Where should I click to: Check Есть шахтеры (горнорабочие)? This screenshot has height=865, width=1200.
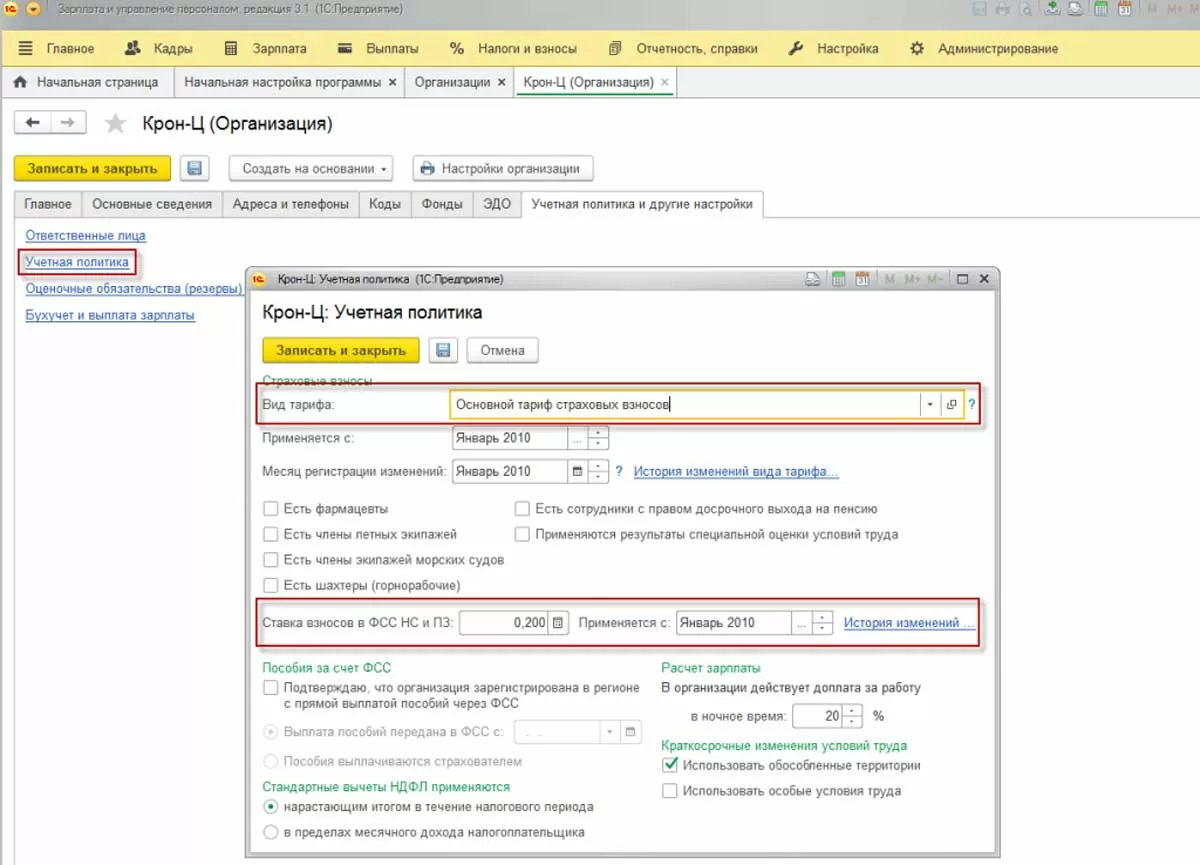coord(270,585)
